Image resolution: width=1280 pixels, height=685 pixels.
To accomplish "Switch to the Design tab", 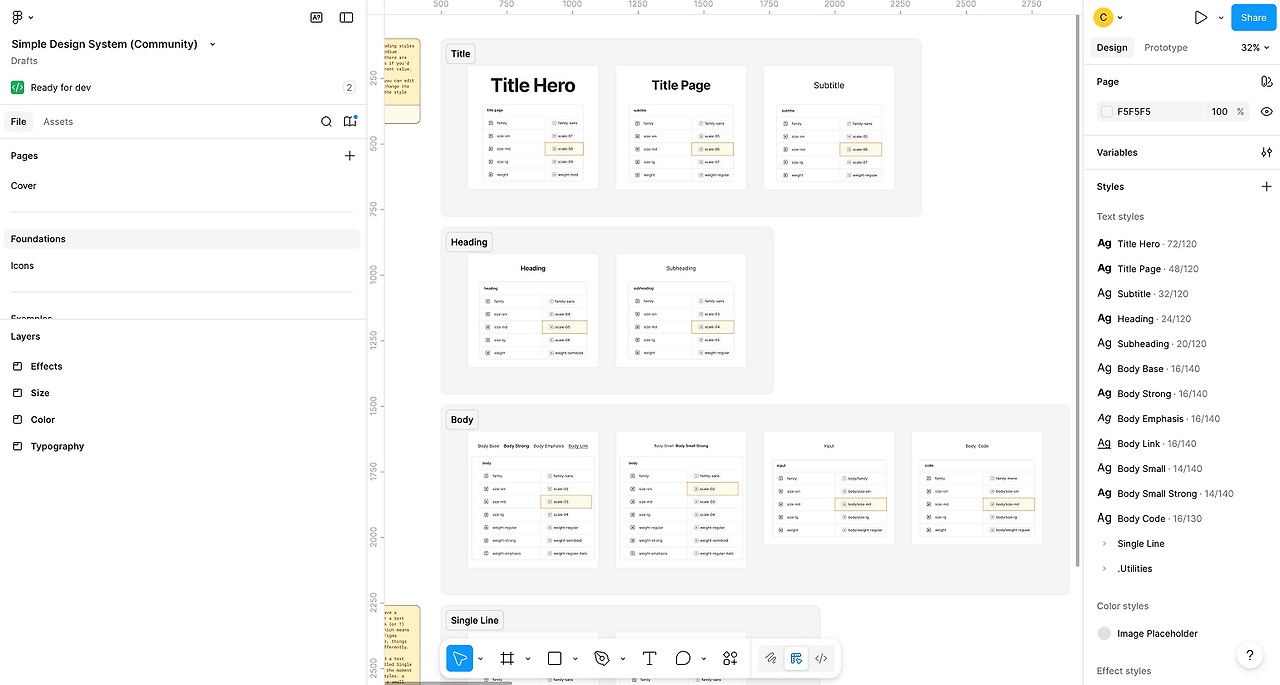I will pos(1111,47).
